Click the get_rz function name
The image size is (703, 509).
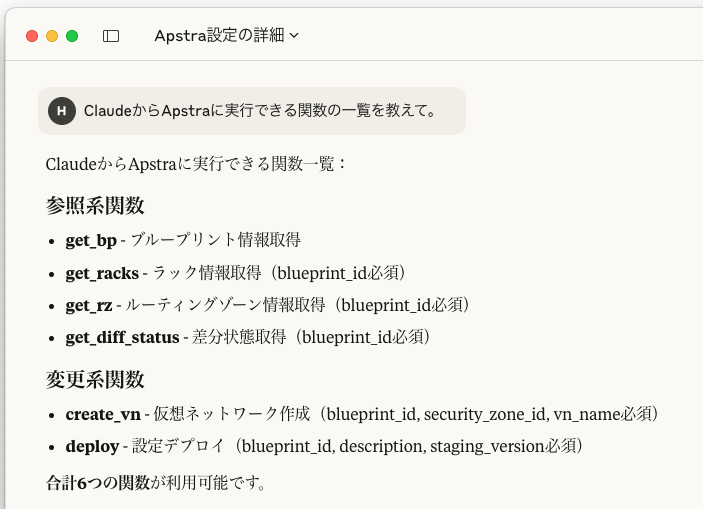click(x=88, y=305)
